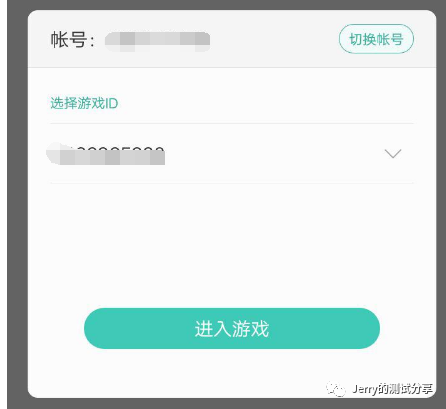Select the blurred account name value
446x409 pixels.
click(x=157, y=41)
